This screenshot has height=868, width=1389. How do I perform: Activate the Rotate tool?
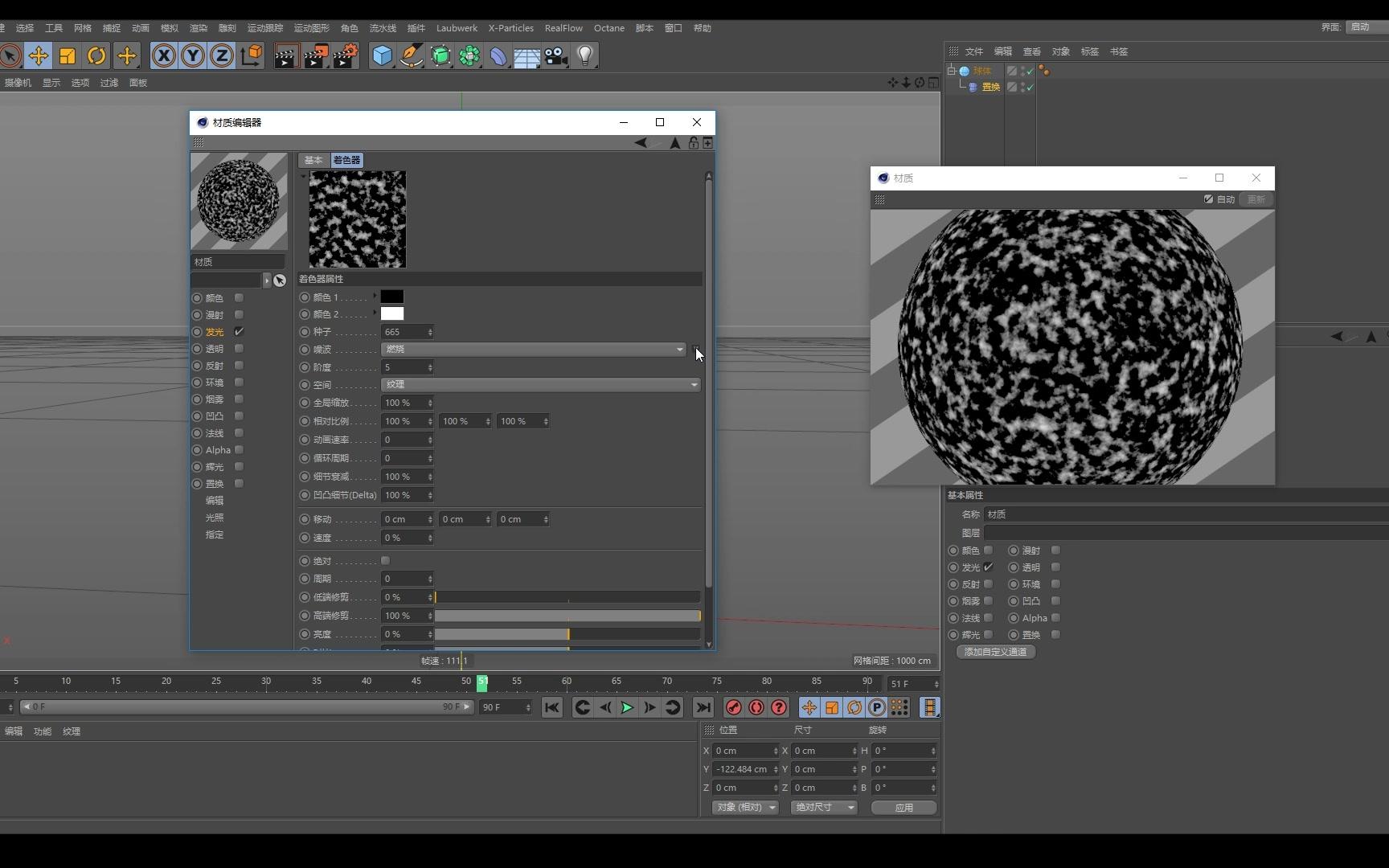pyautogui.click(x=96, y=55)
